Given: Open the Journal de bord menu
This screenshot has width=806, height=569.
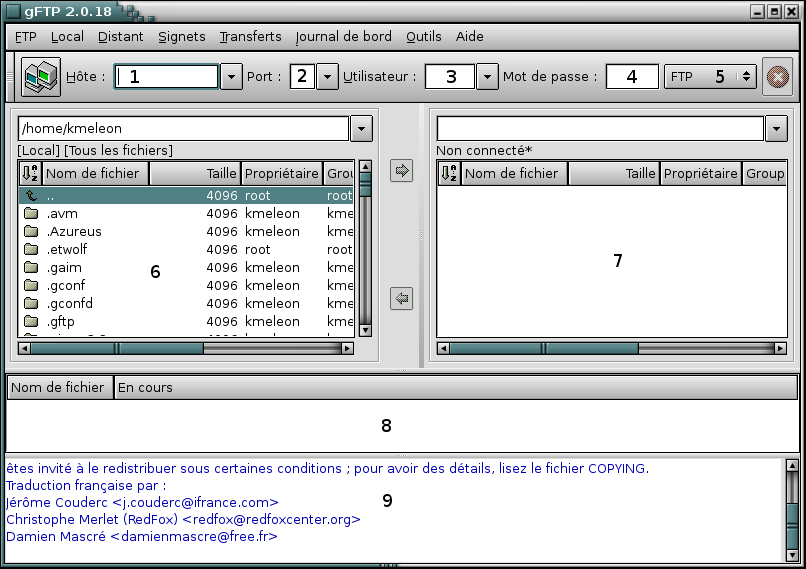Looking at the screenshot, I should [343, 36].
